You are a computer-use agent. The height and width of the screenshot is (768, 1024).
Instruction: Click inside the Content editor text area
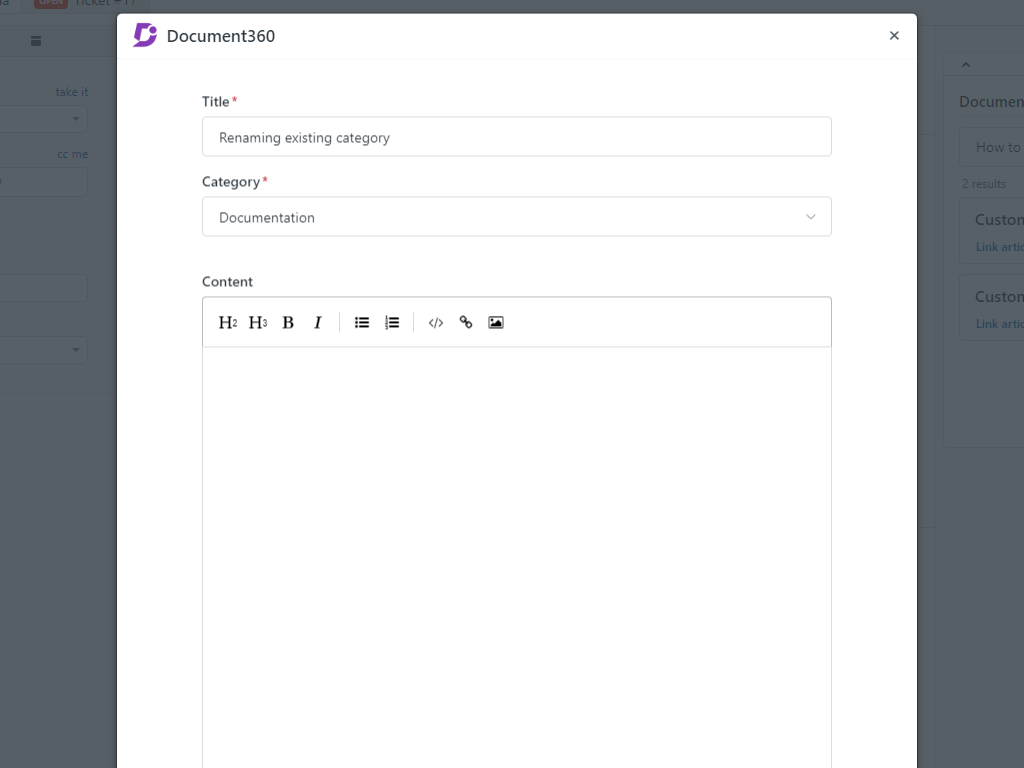click(x=516, y=550)
